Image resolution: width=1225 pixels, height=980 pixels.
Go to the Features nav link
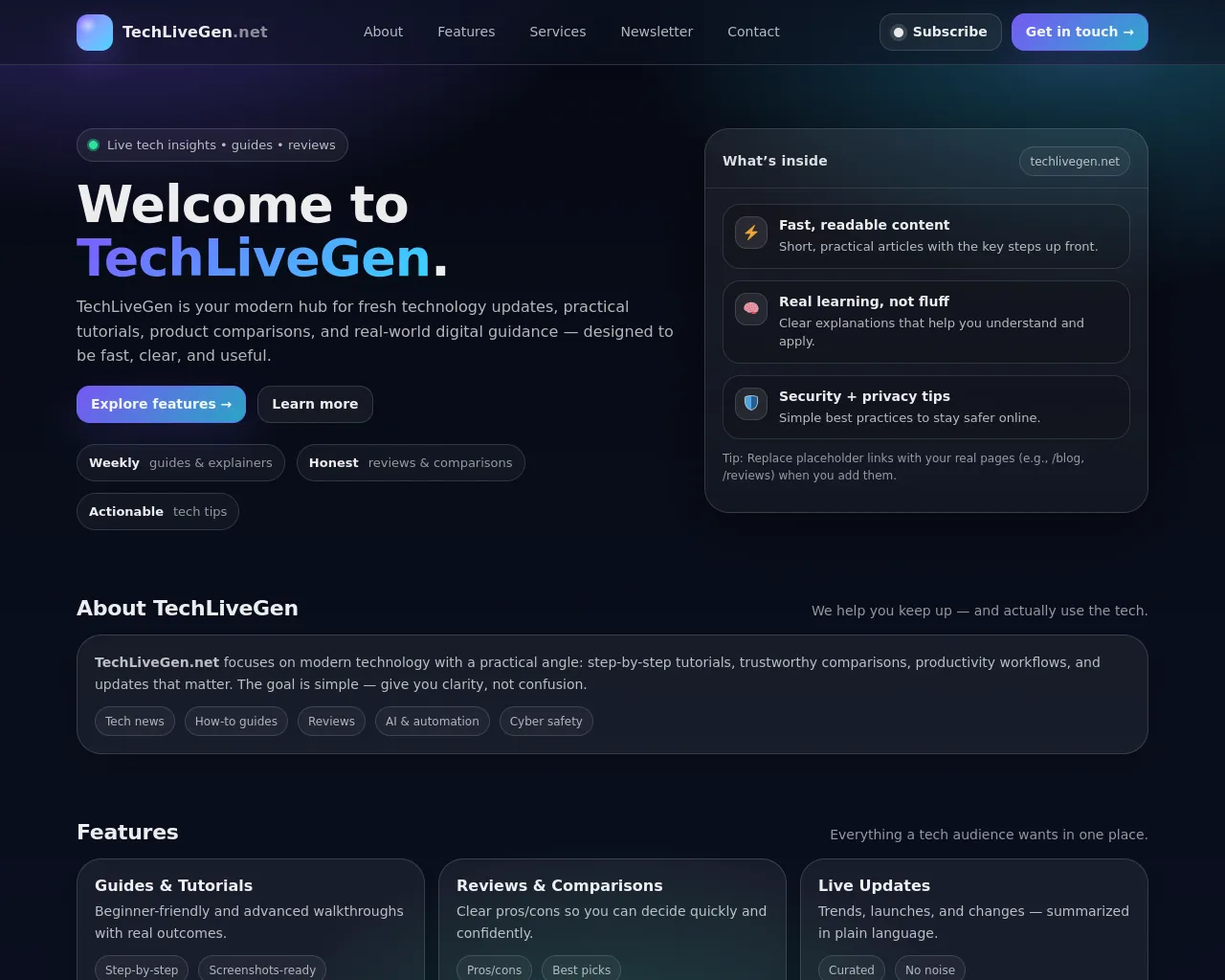point(466,32)
